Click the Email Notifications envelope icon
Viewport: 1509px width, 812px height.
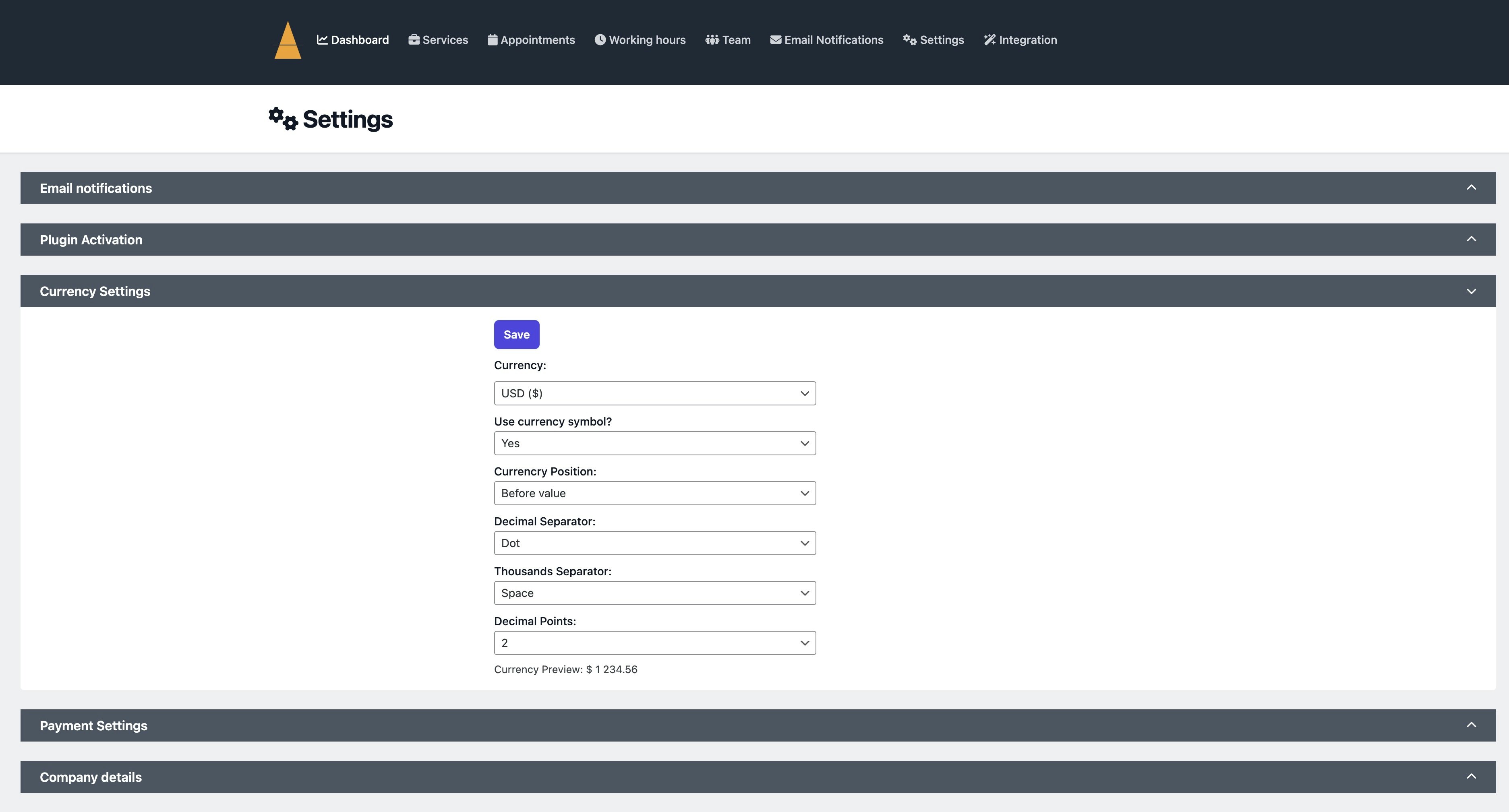point(776,40)
